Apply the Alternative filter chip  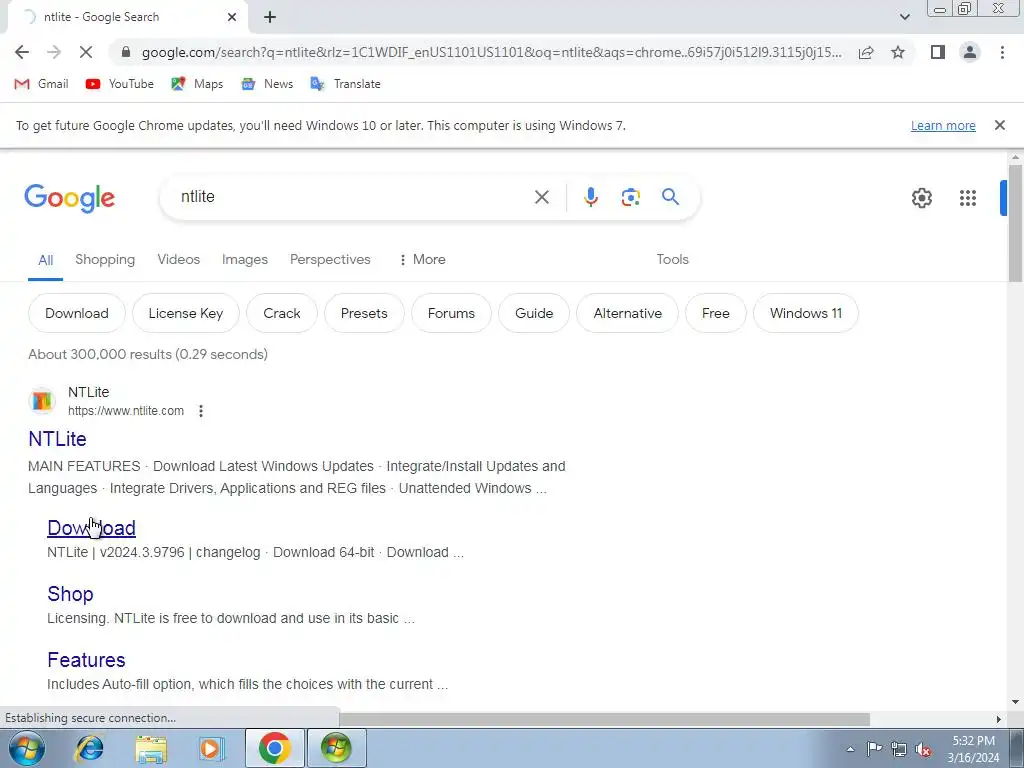627,313
